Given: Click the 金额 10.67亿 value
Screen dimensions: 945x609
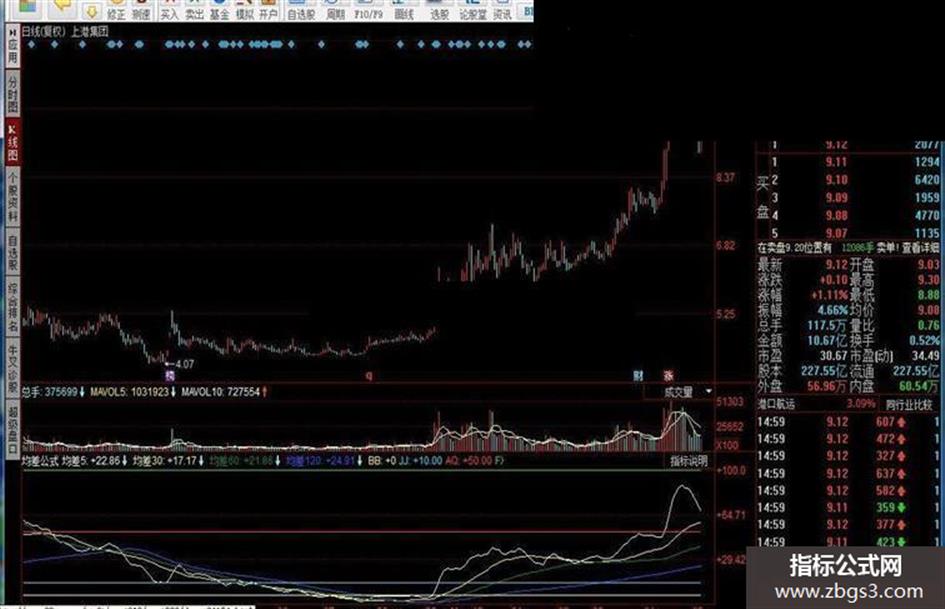Looking at the screenshot, I should (827, 341).
